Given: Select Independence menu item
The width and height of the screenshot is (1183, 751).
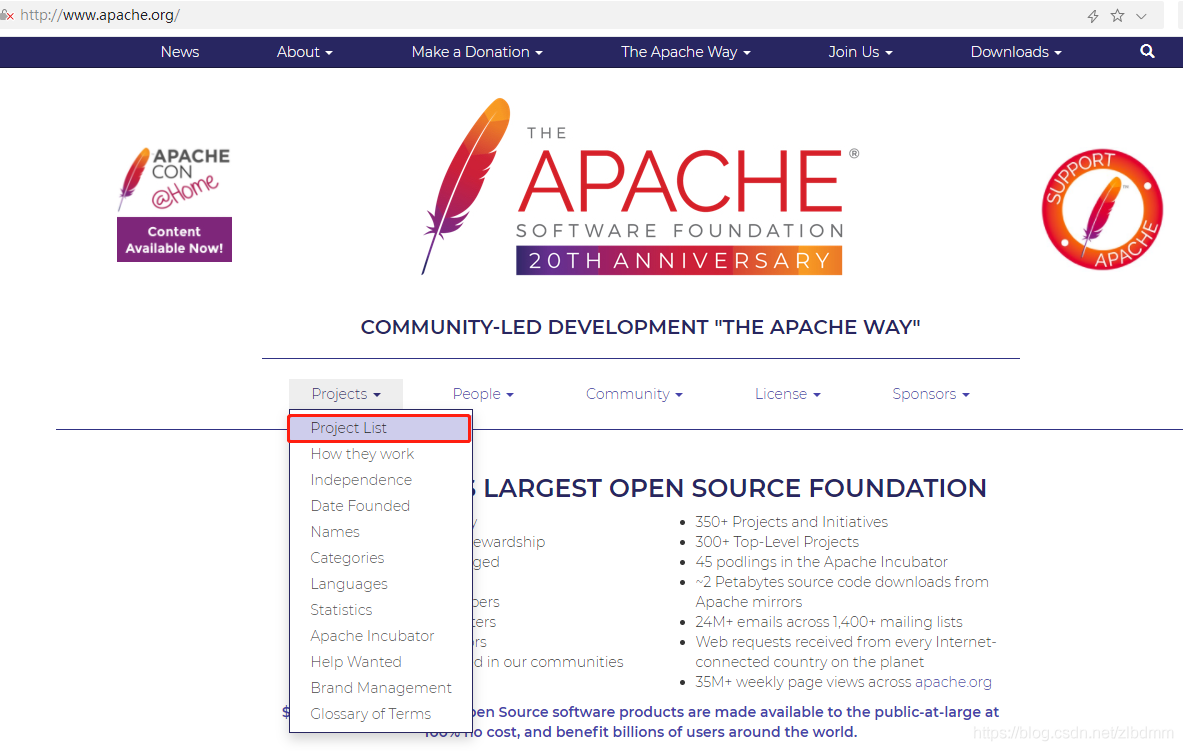Looking at the screenshot, I should [379, 480].
